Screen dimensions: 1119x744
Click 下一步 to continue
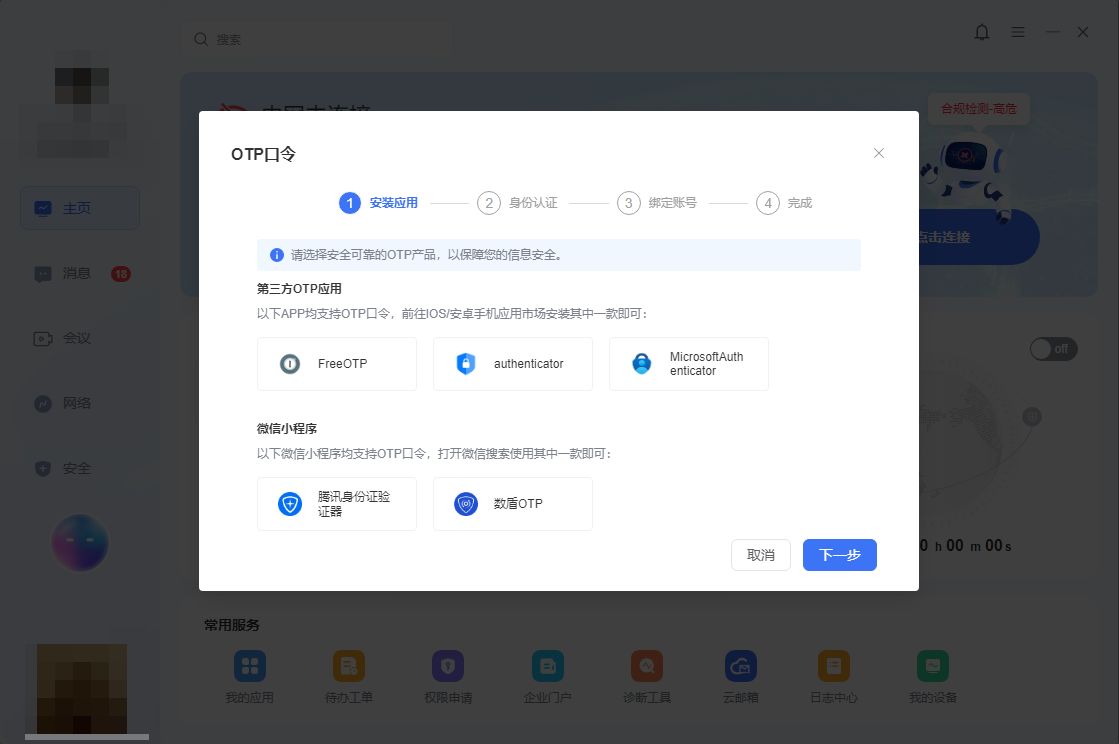[x=839, y=555]
